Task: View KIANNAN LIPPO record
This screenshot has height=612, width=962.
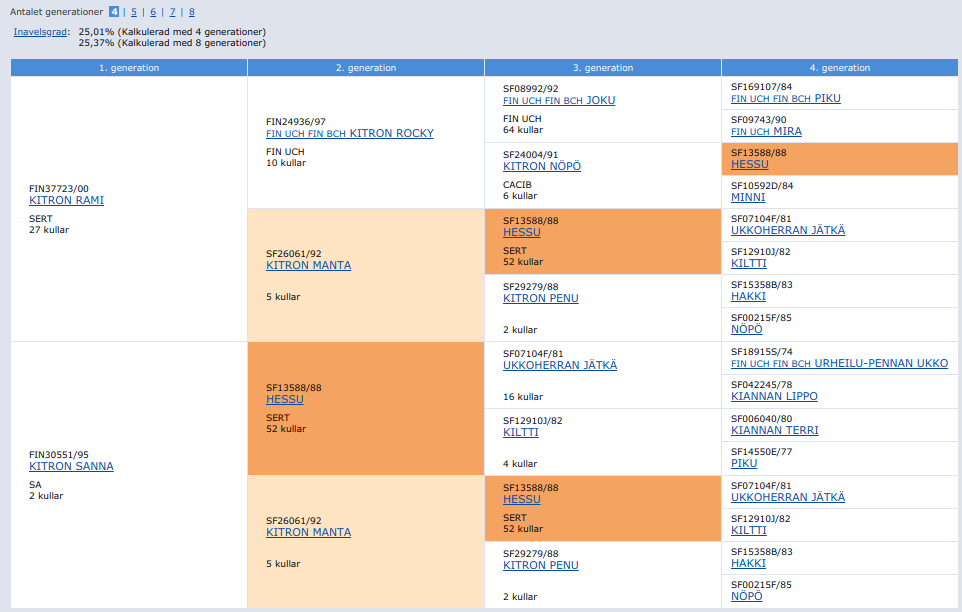Action: click(774, 396)
